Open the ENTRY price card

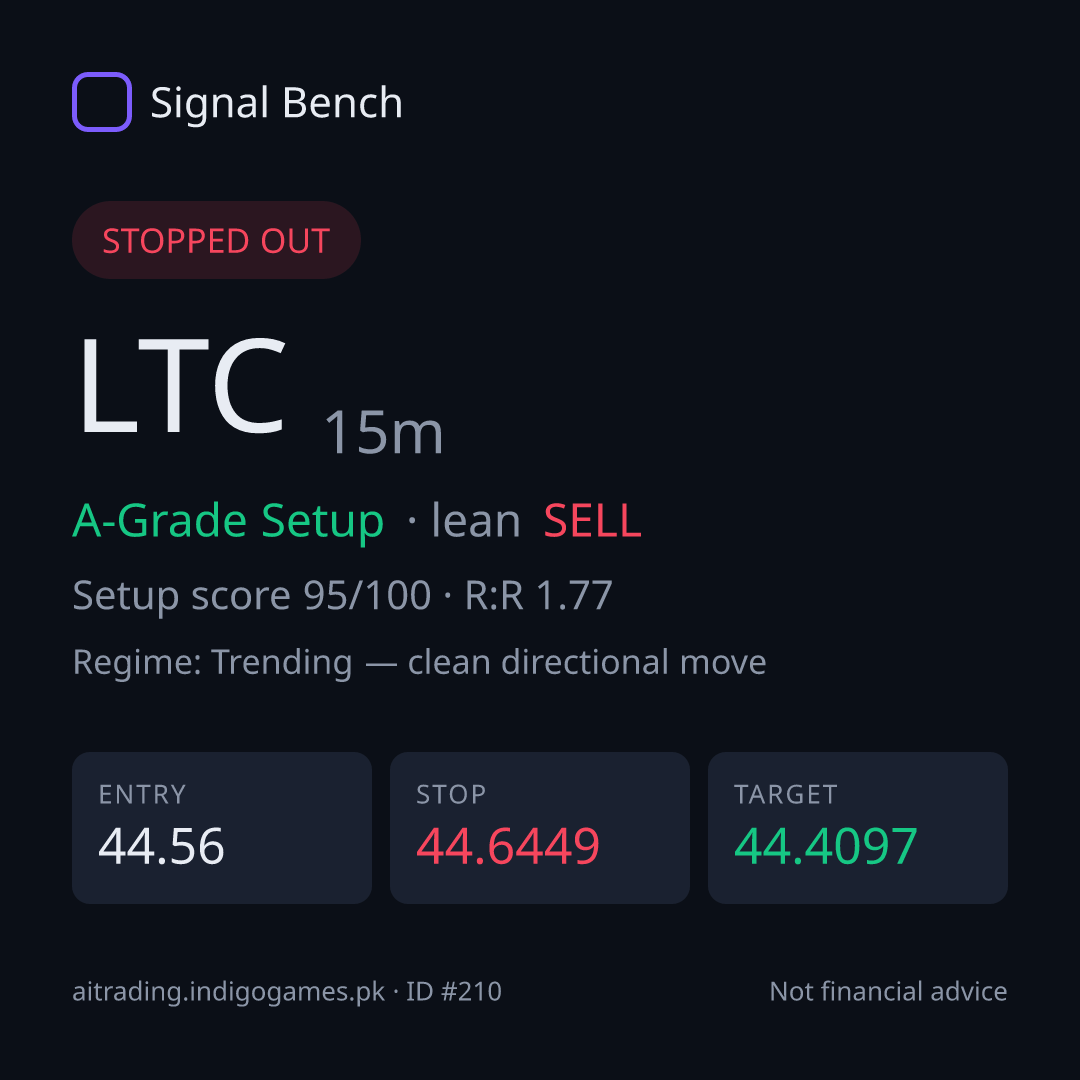[x=222, y=828]
